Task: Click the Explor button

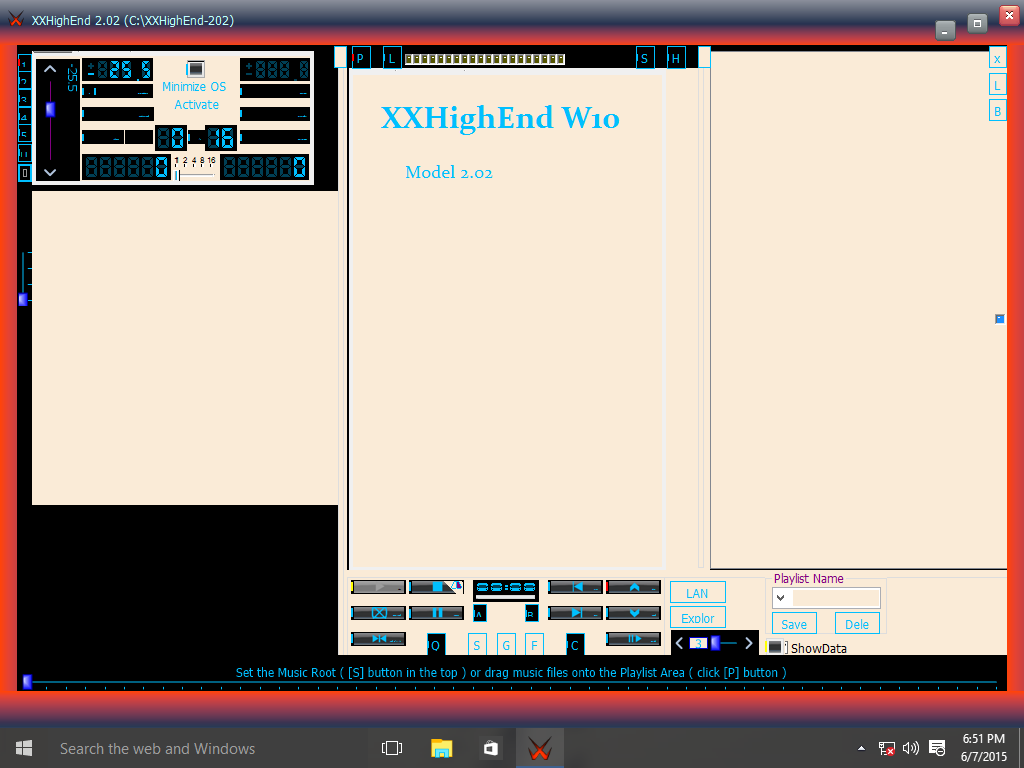Action: click(697, 618)
